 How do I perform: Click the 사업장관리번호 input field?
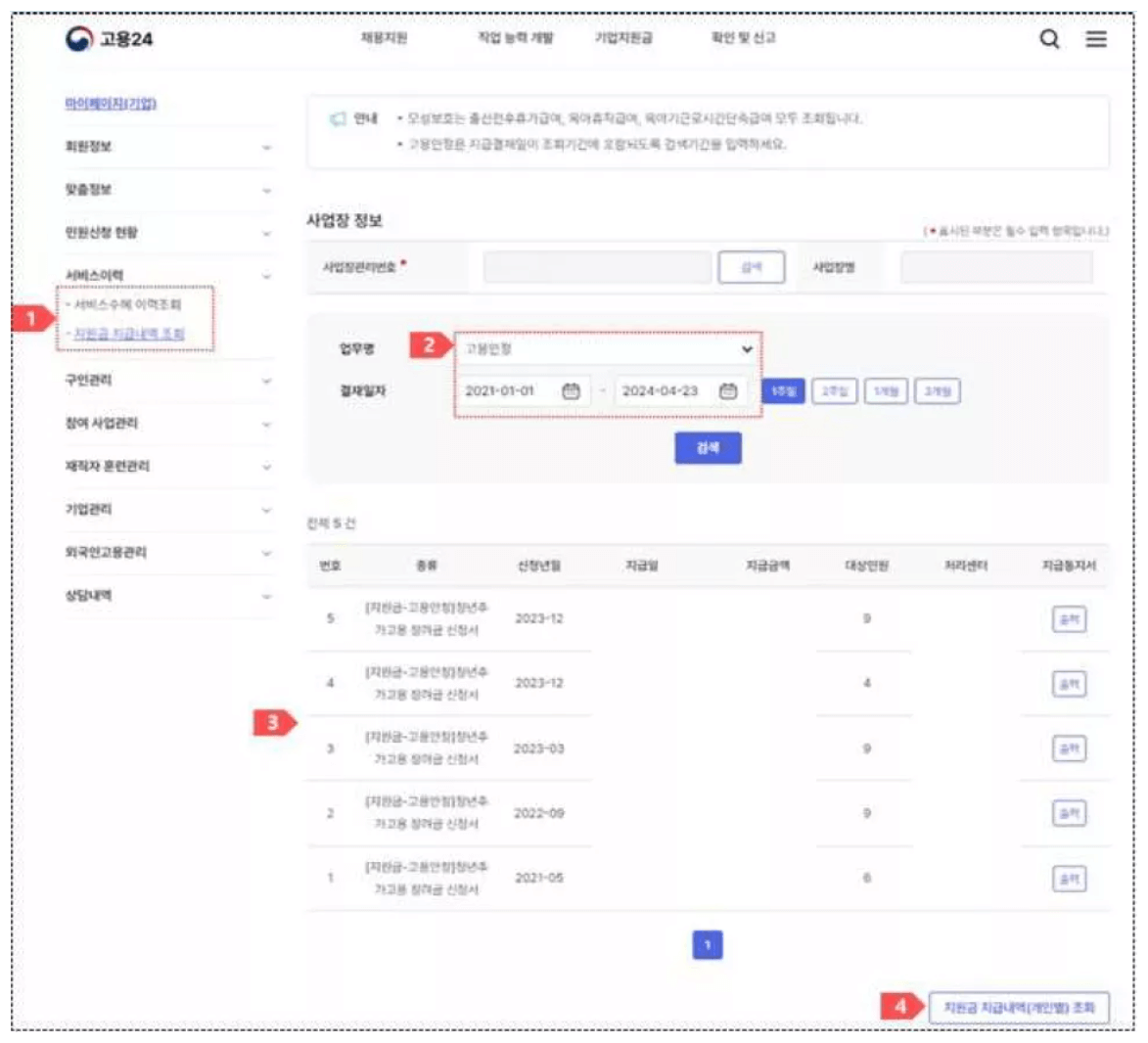point(597,267)
